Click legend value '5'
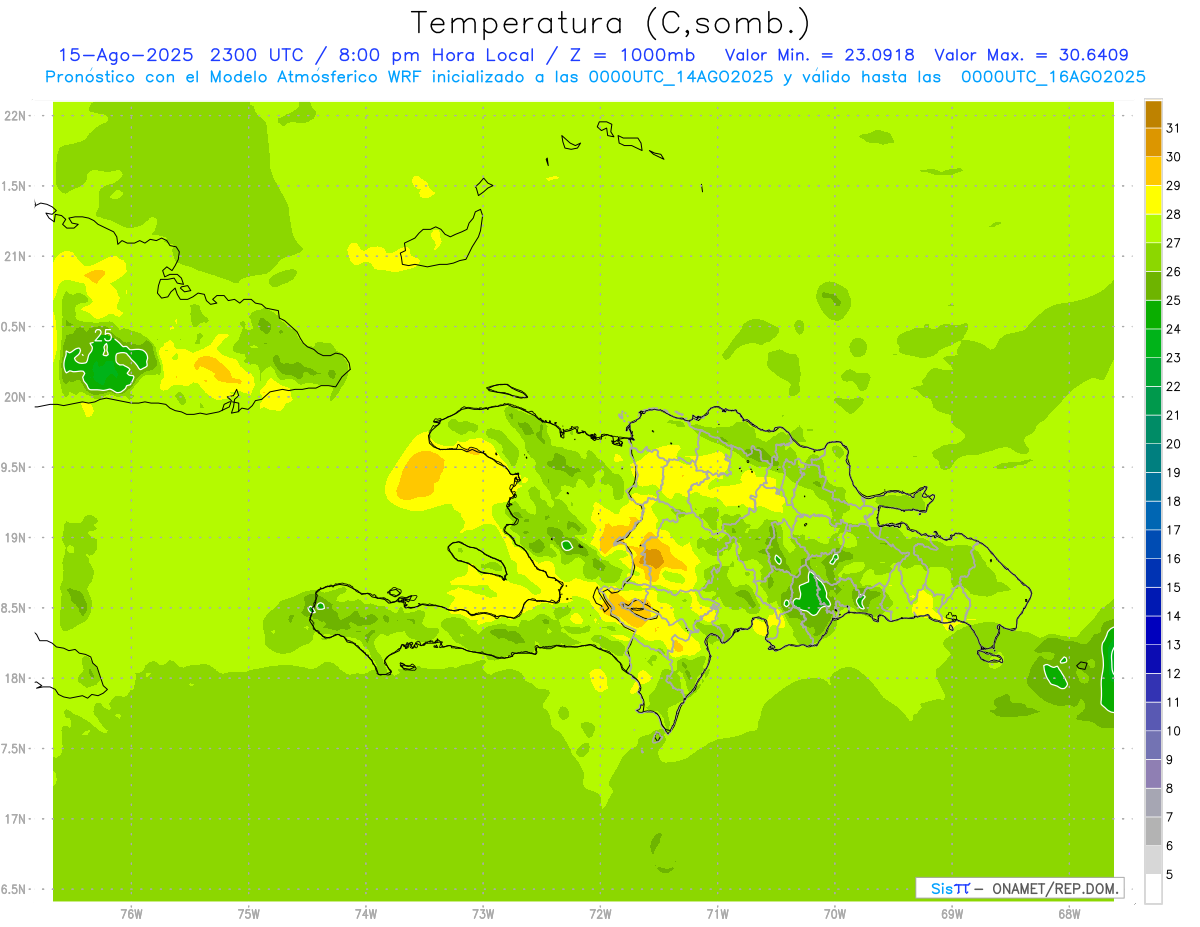 point(1170,875)
